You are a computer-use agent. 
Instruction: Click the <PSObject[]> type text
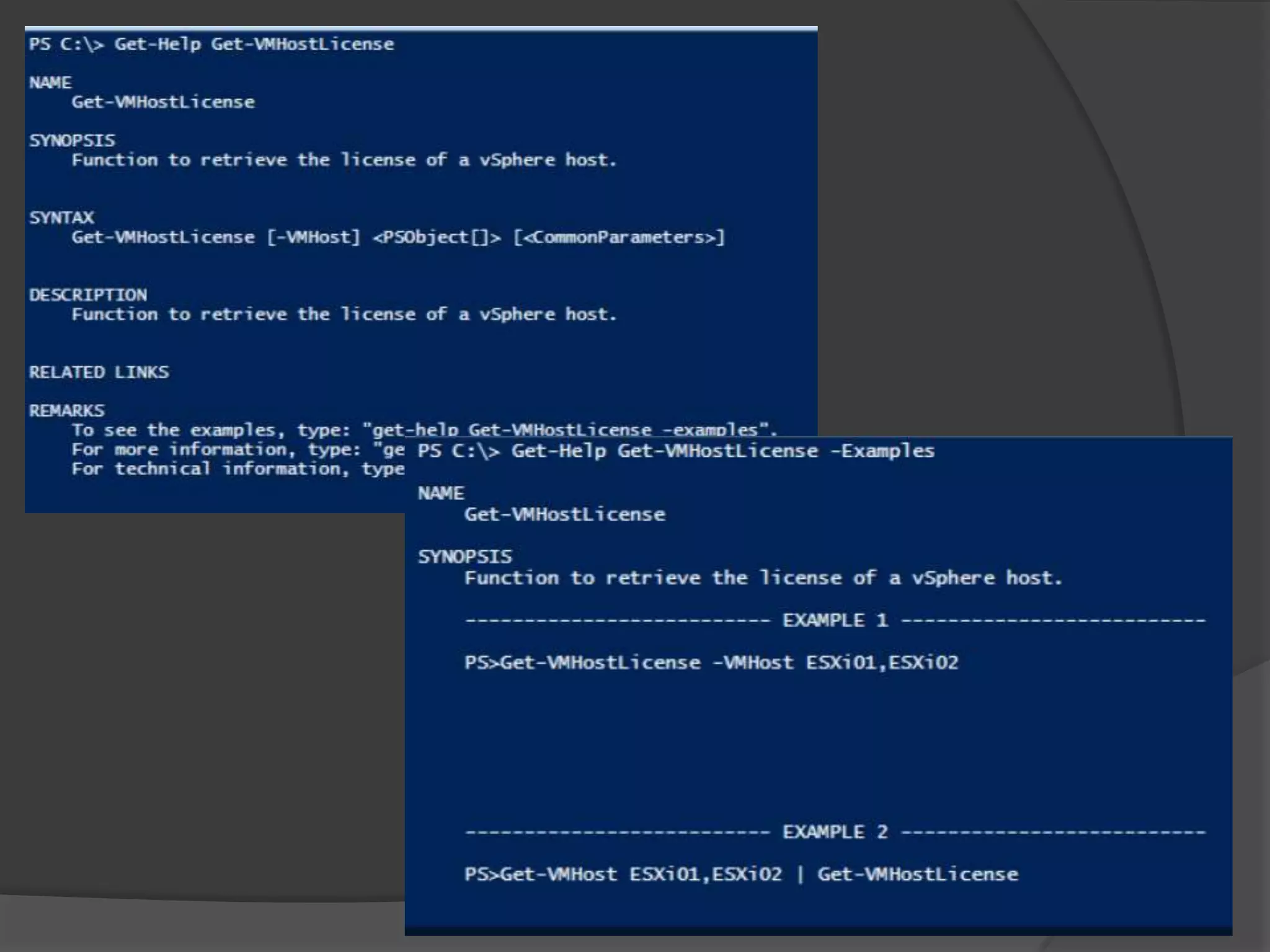[x=436, y=237]
